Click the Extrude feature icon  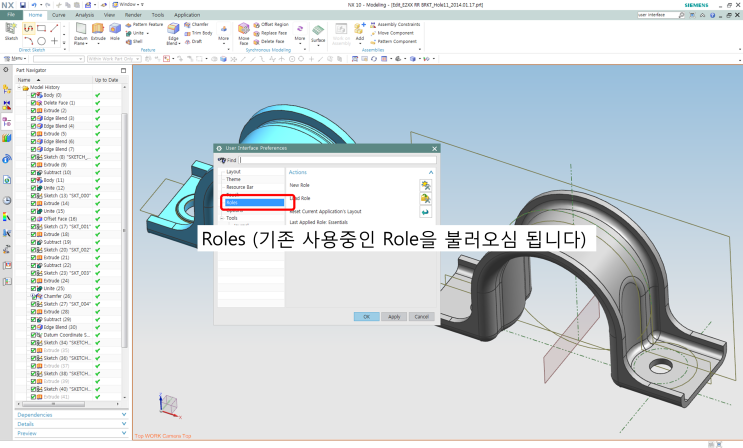[98, 29]
